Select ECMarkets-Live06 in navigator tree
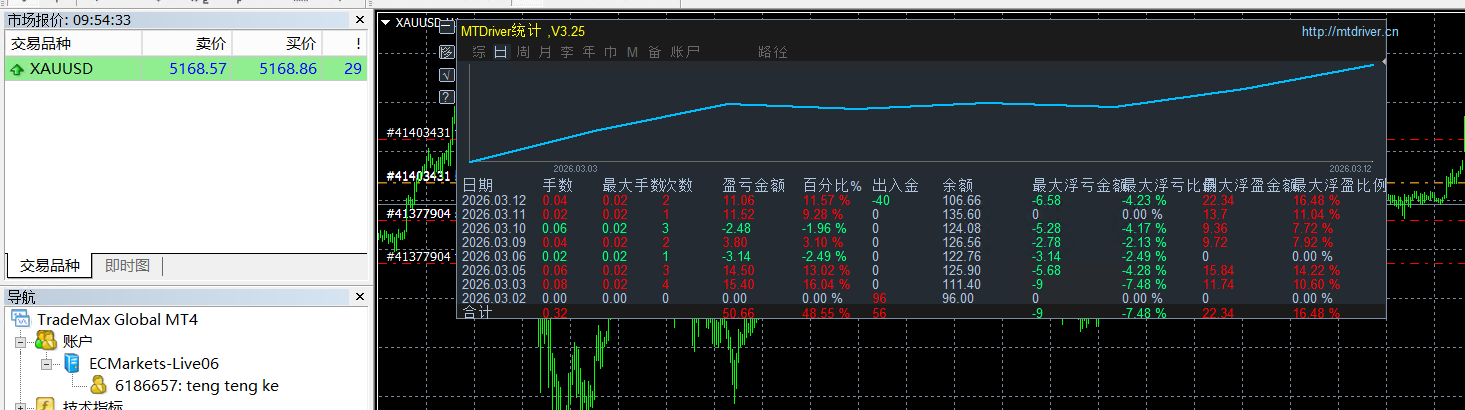 [154, 364]
